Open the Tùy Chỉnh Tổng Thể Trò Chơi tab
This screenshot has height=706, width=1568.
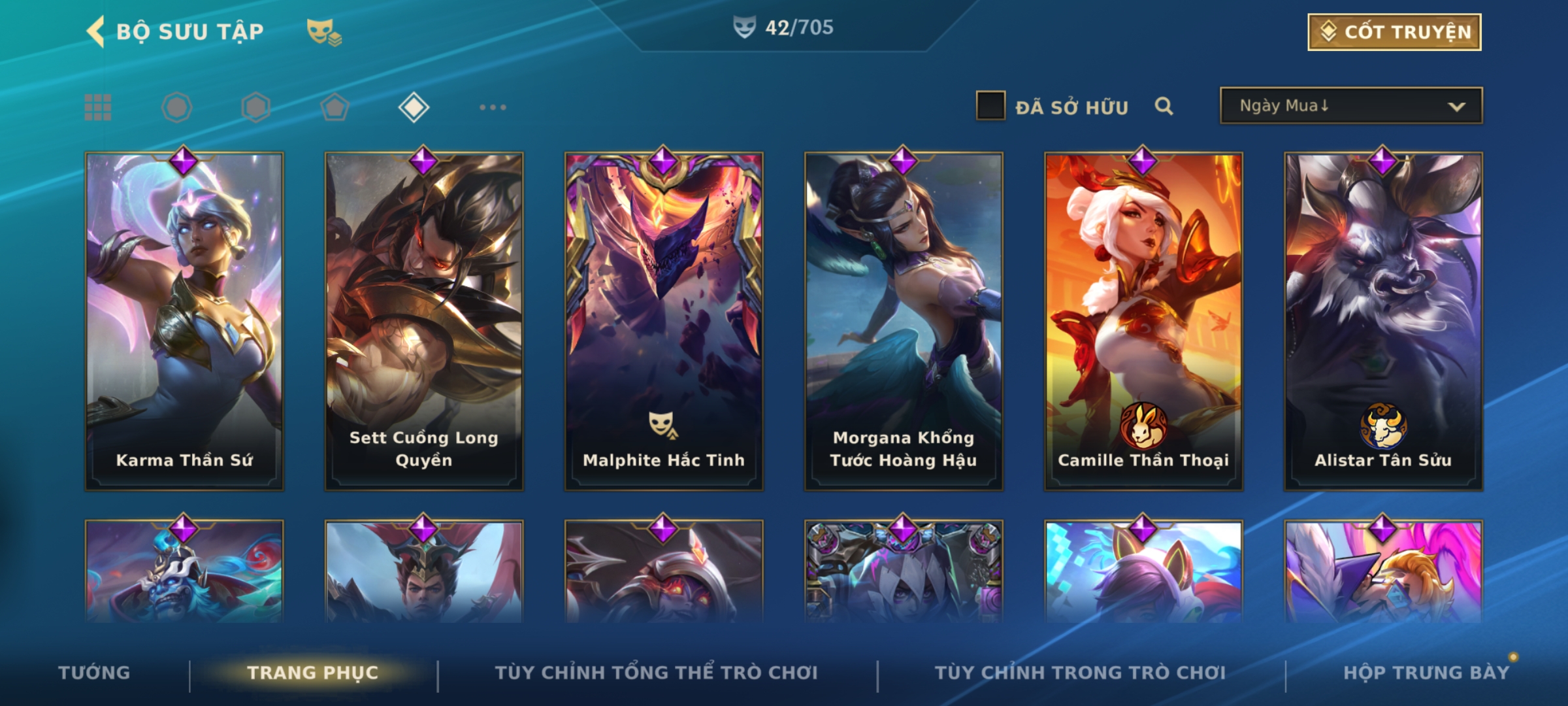(656, 673)
